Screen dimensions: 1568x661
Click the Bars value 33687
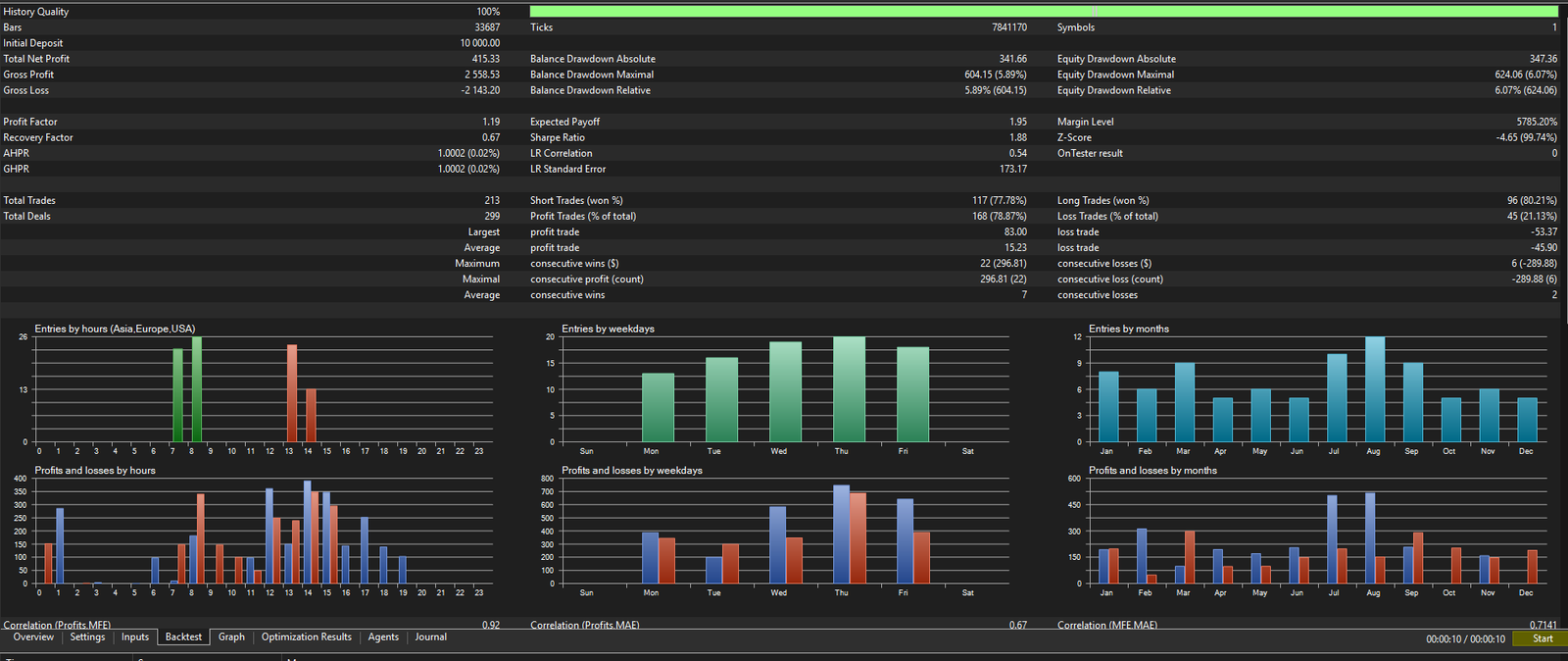click(x=487, y=27)
